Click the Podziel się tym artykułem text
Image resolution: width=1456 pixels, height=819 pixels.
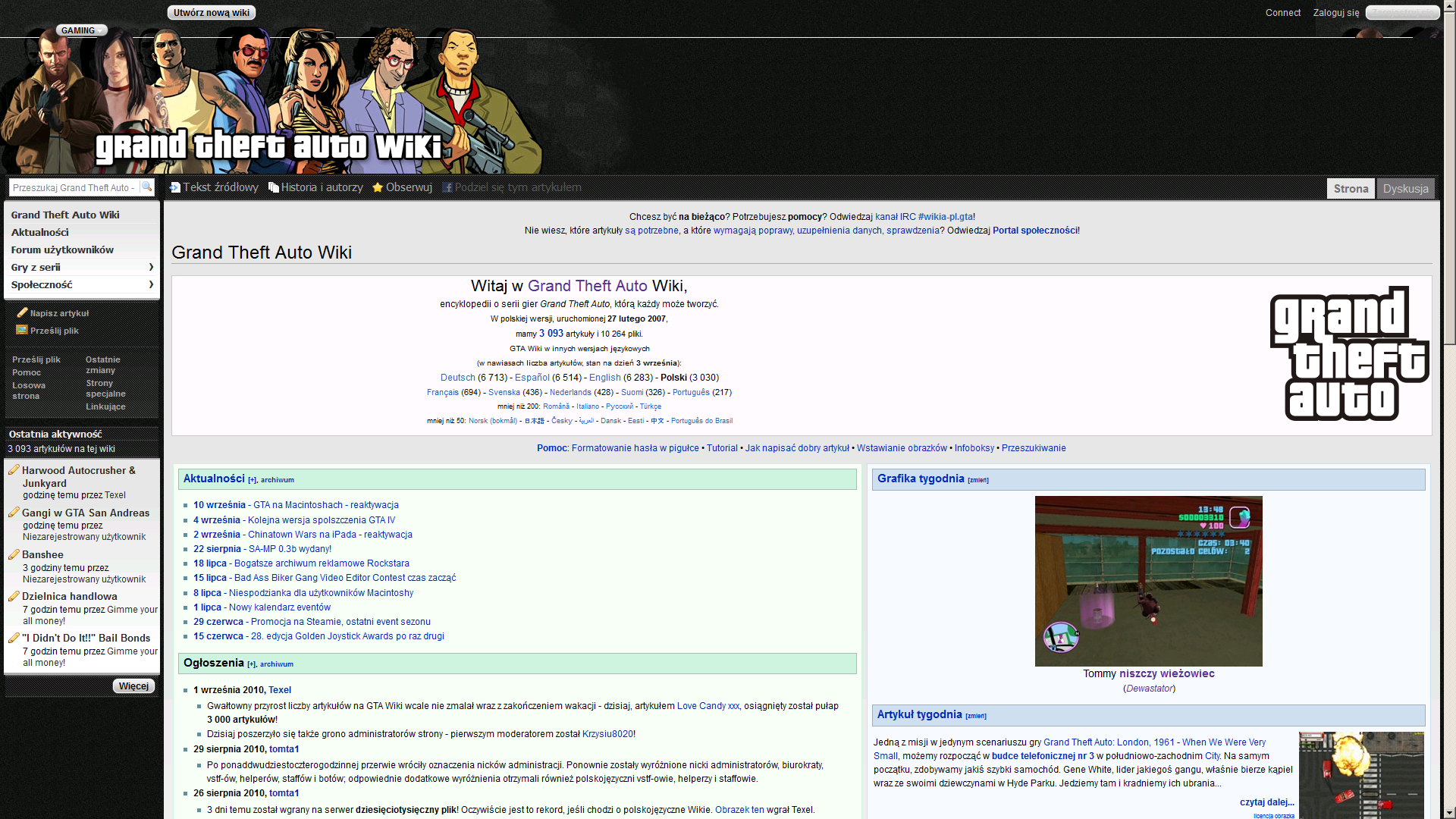tap(518, 187)
